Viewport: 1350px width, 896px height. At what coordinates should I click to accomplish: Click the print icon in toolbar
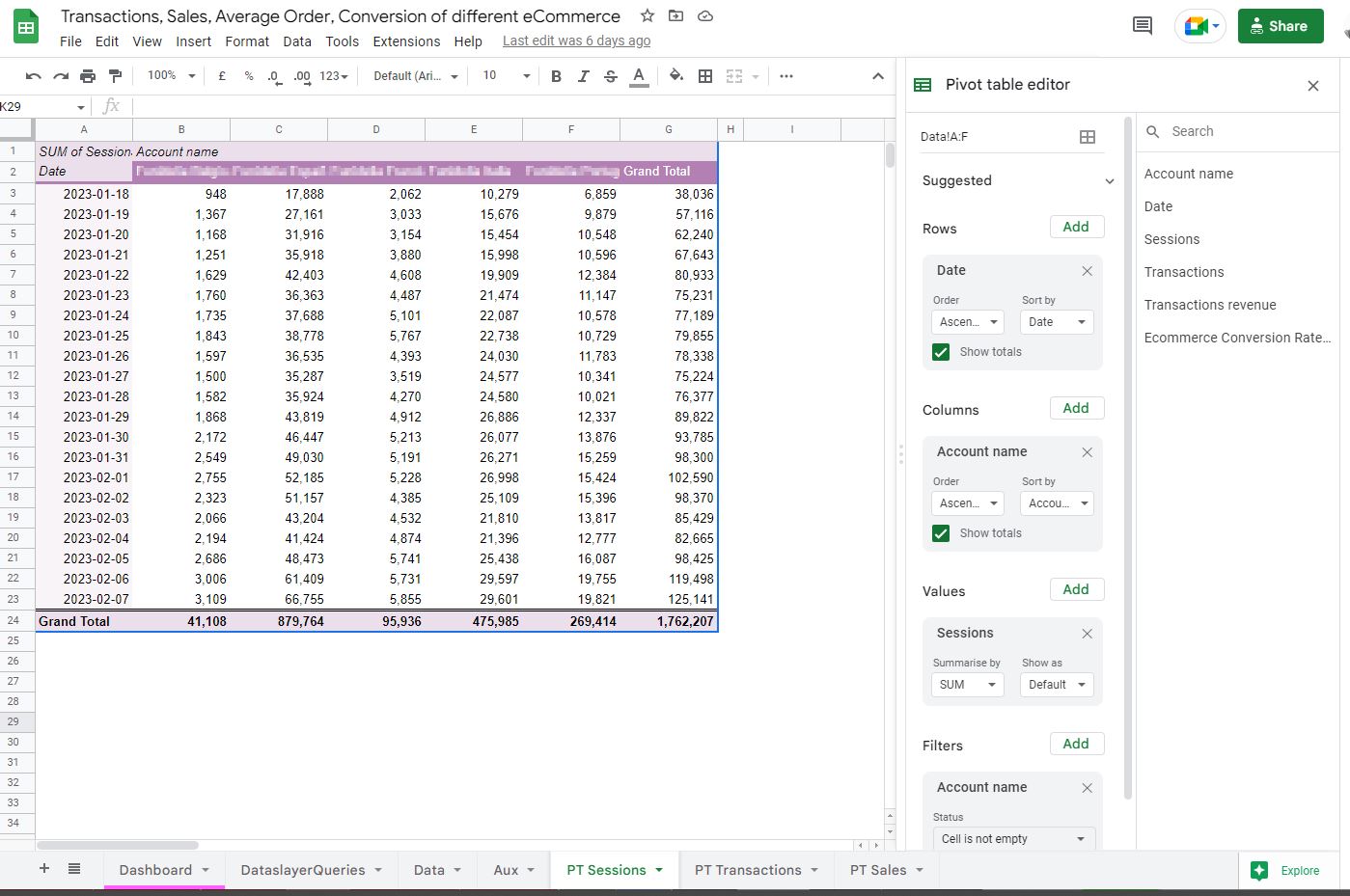coord(88,76)
